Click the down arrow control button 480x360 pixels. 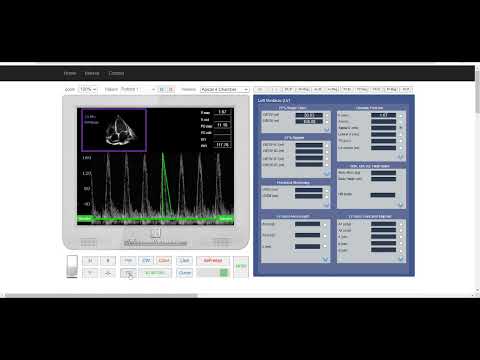pos(90,273)
